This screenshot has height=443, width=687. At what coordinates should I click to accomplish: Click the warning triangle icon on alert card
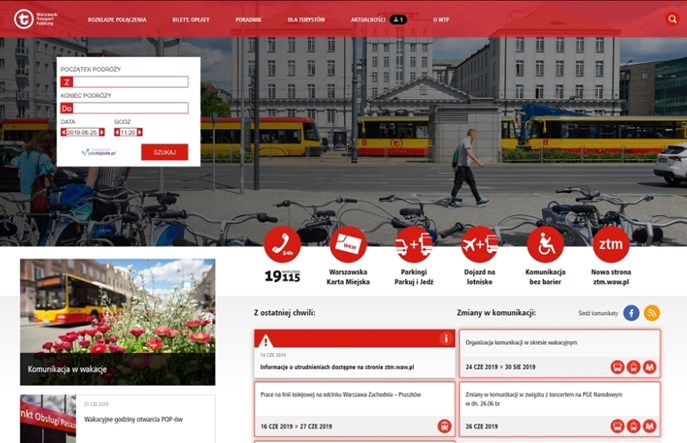pyautogui.click(x=265, y=340)
